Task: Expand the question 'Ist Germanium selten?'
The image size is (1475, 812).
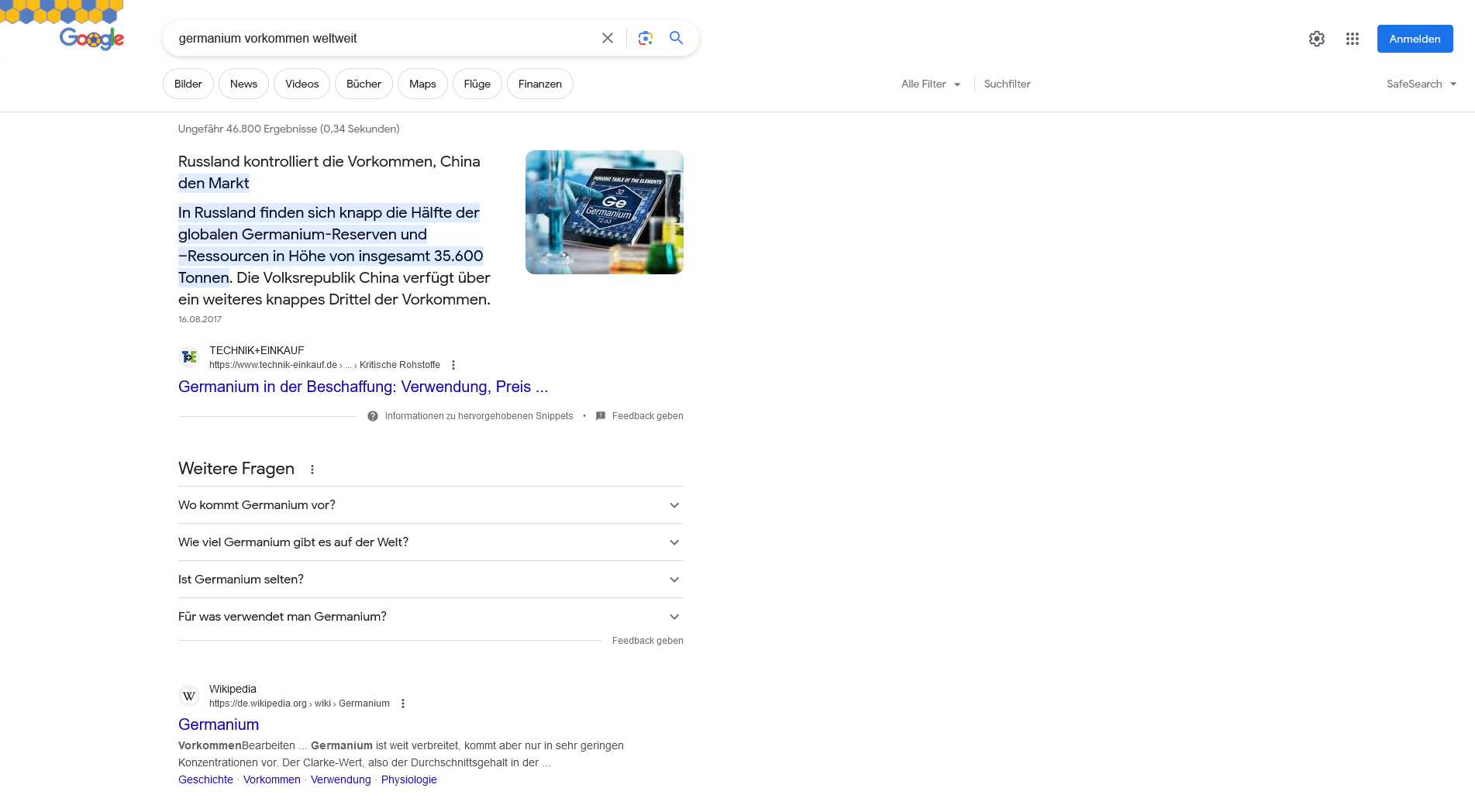Action: 430,580
